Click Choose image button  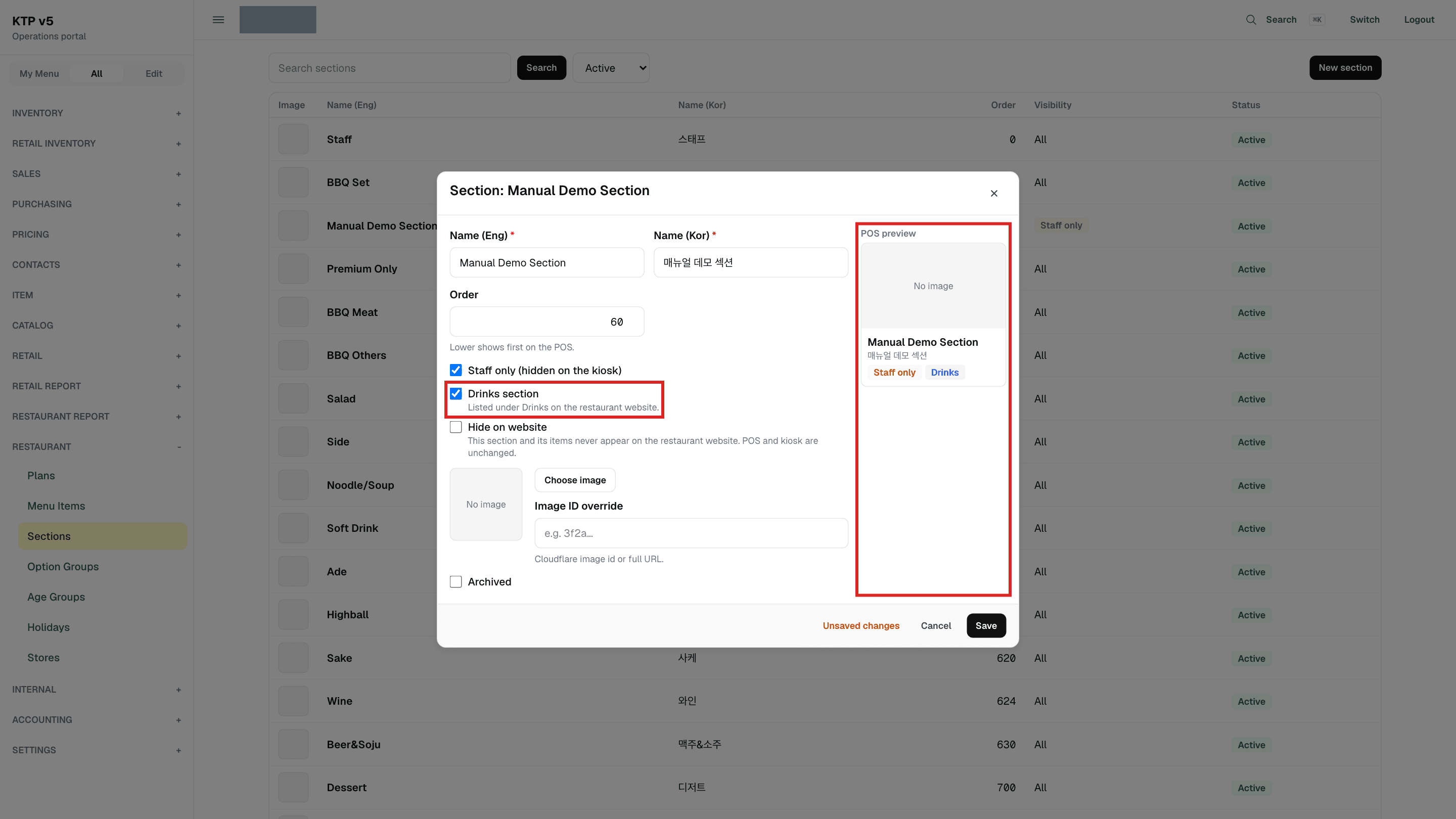pos(575,480)
